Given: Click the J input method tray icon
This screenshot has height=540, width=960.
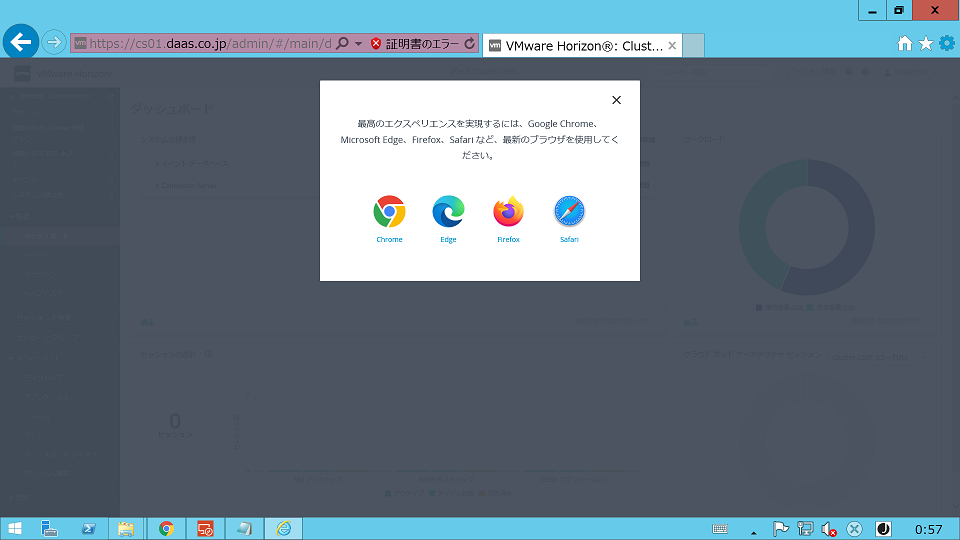Looking at the screenshot, I should click(x=883, y=529).
